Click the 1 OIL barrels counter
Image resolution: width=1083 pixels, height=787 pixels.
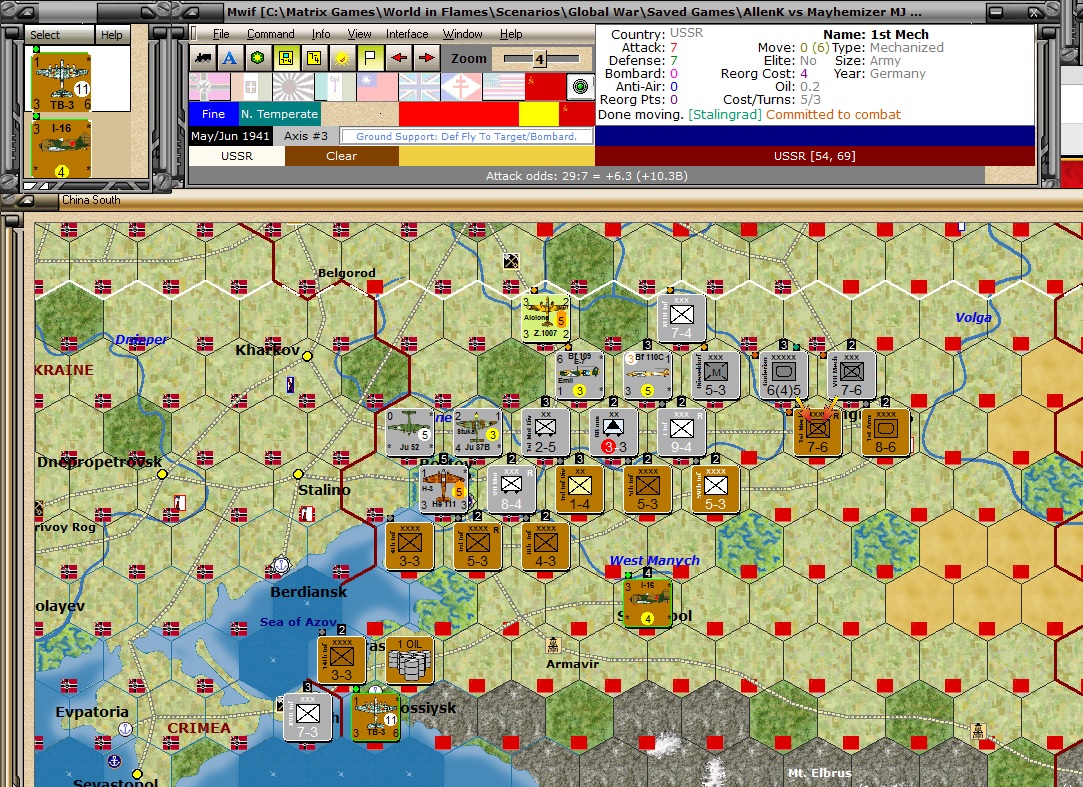point(410,660)
